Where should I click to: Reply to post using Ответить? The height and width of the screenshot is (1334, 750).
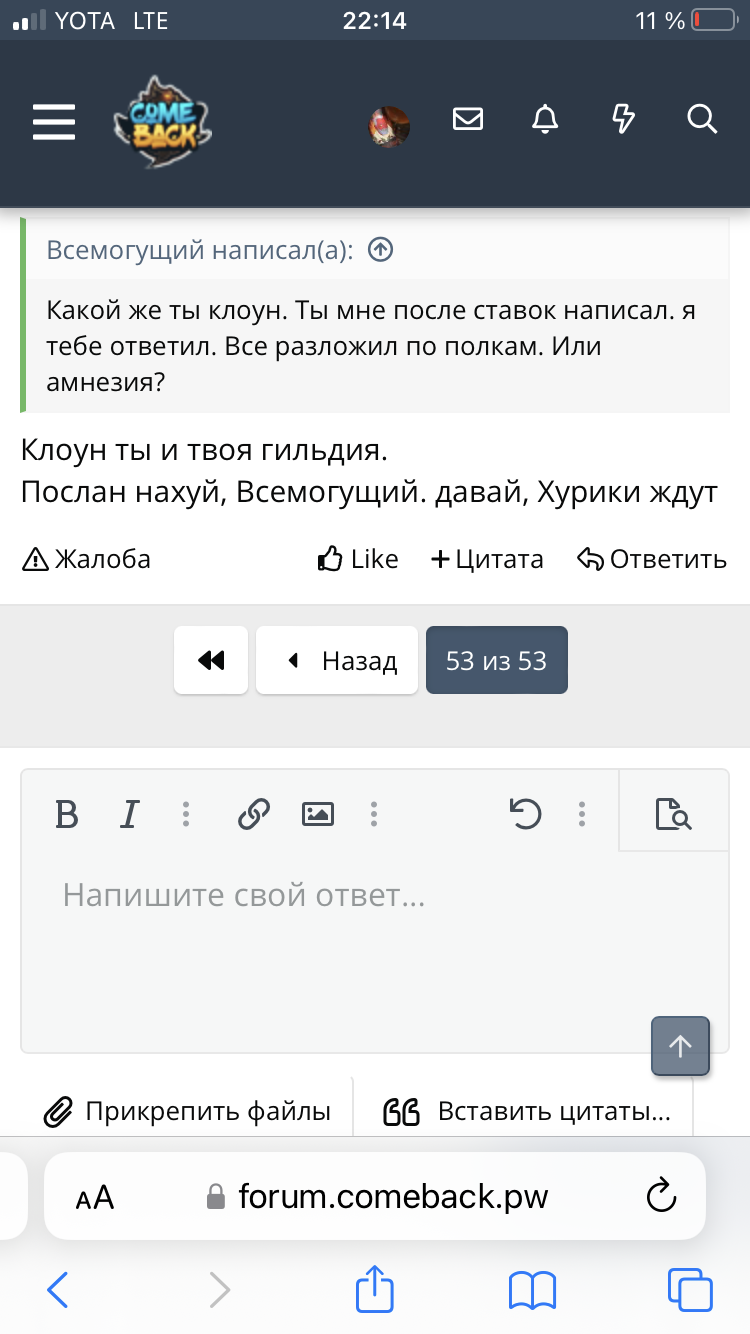[x=652, y=559]
